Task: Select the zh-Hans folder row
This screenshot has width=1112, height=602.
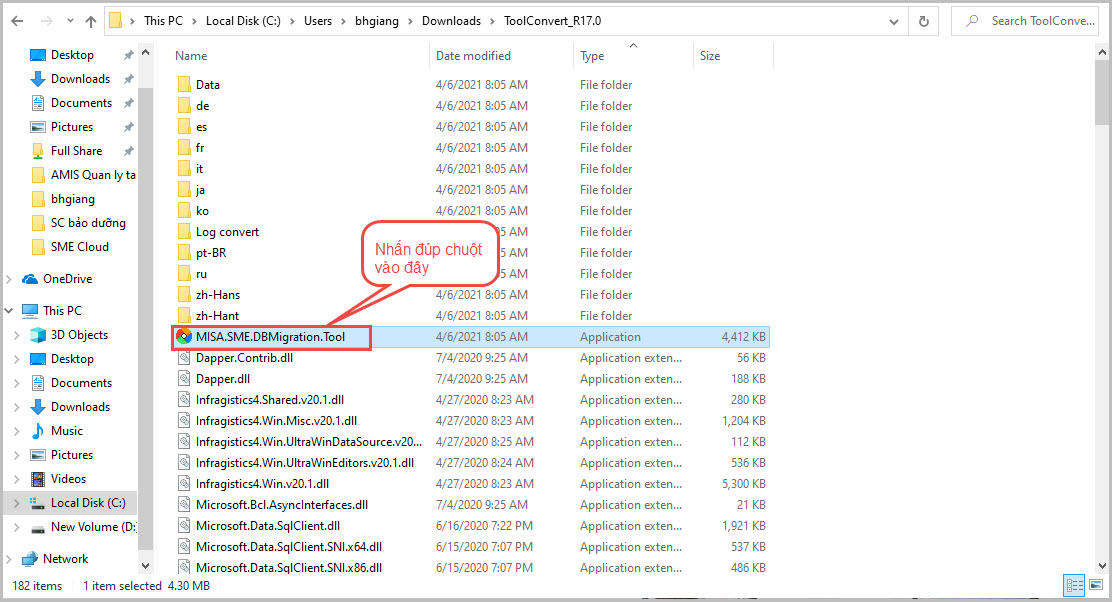Action: click(471, 295)
